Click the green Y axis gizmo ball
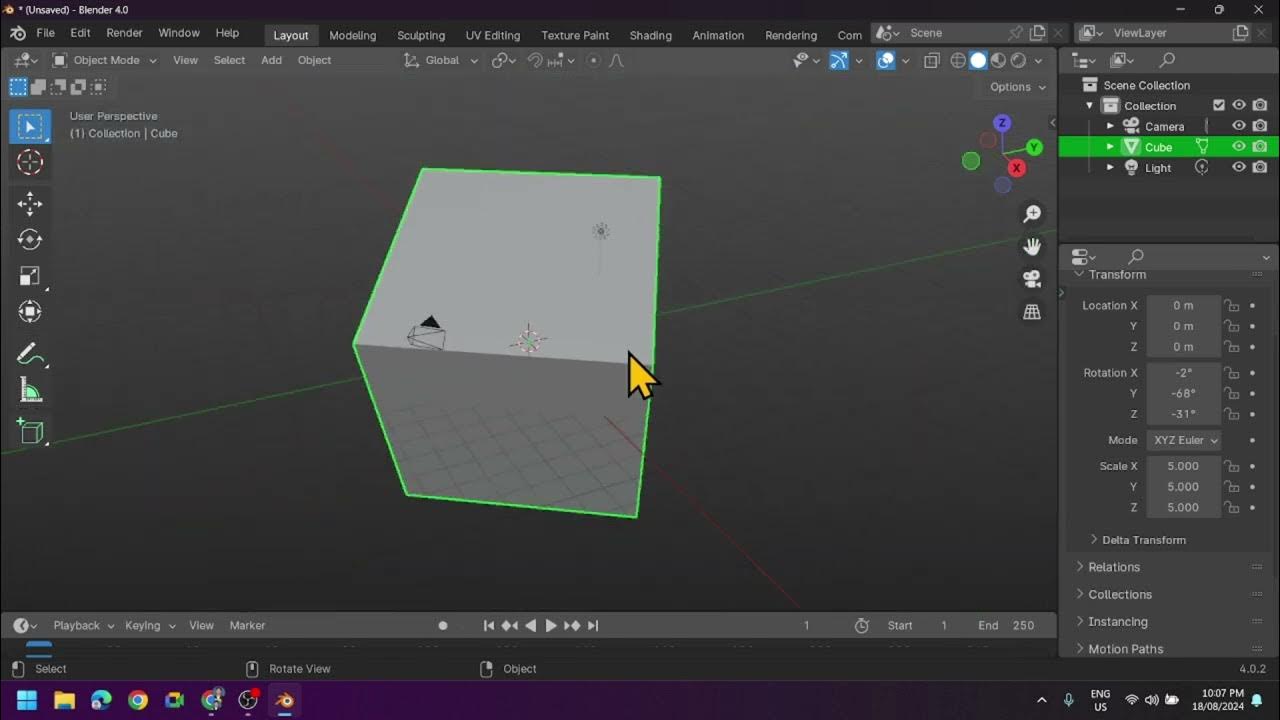The image size is (1280, 720). coord(1034,147)
